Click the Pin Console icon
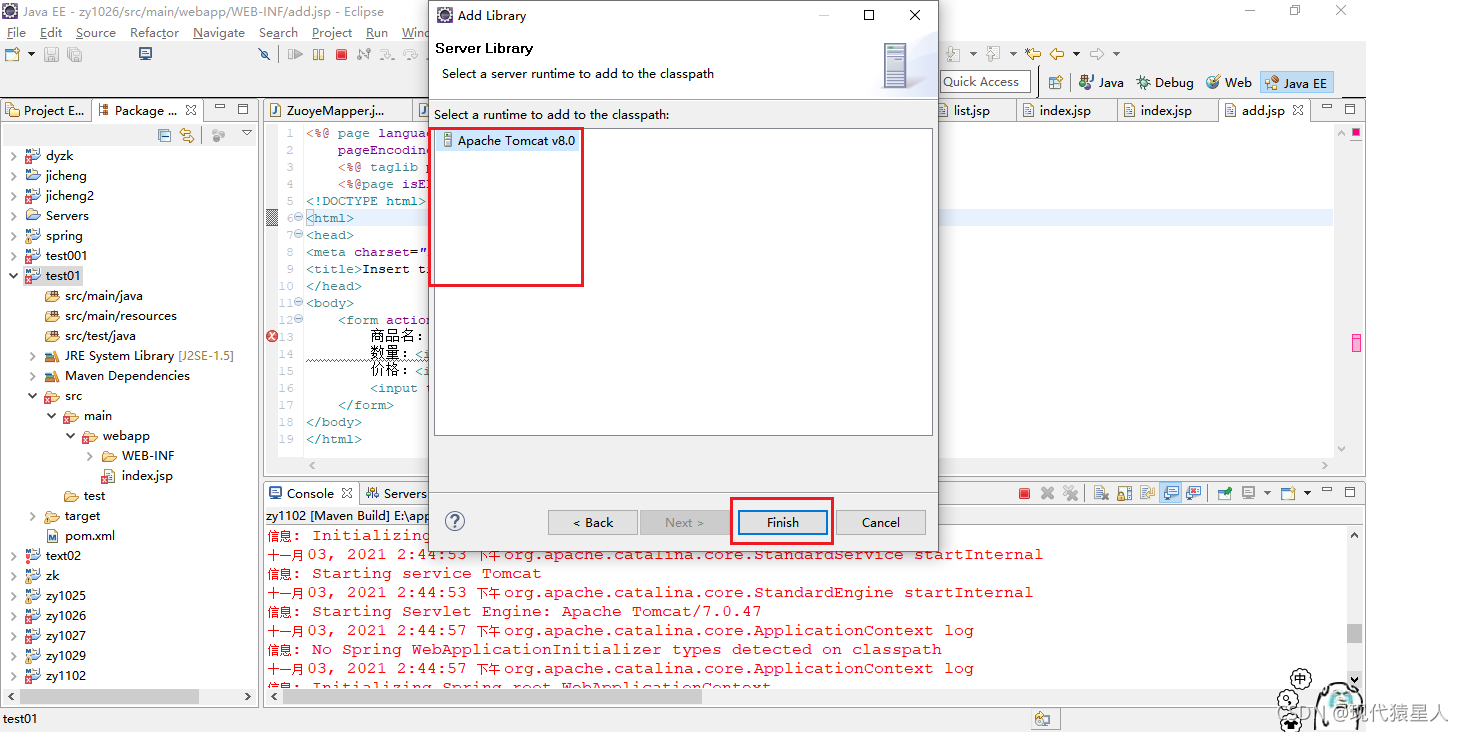 1224,493
